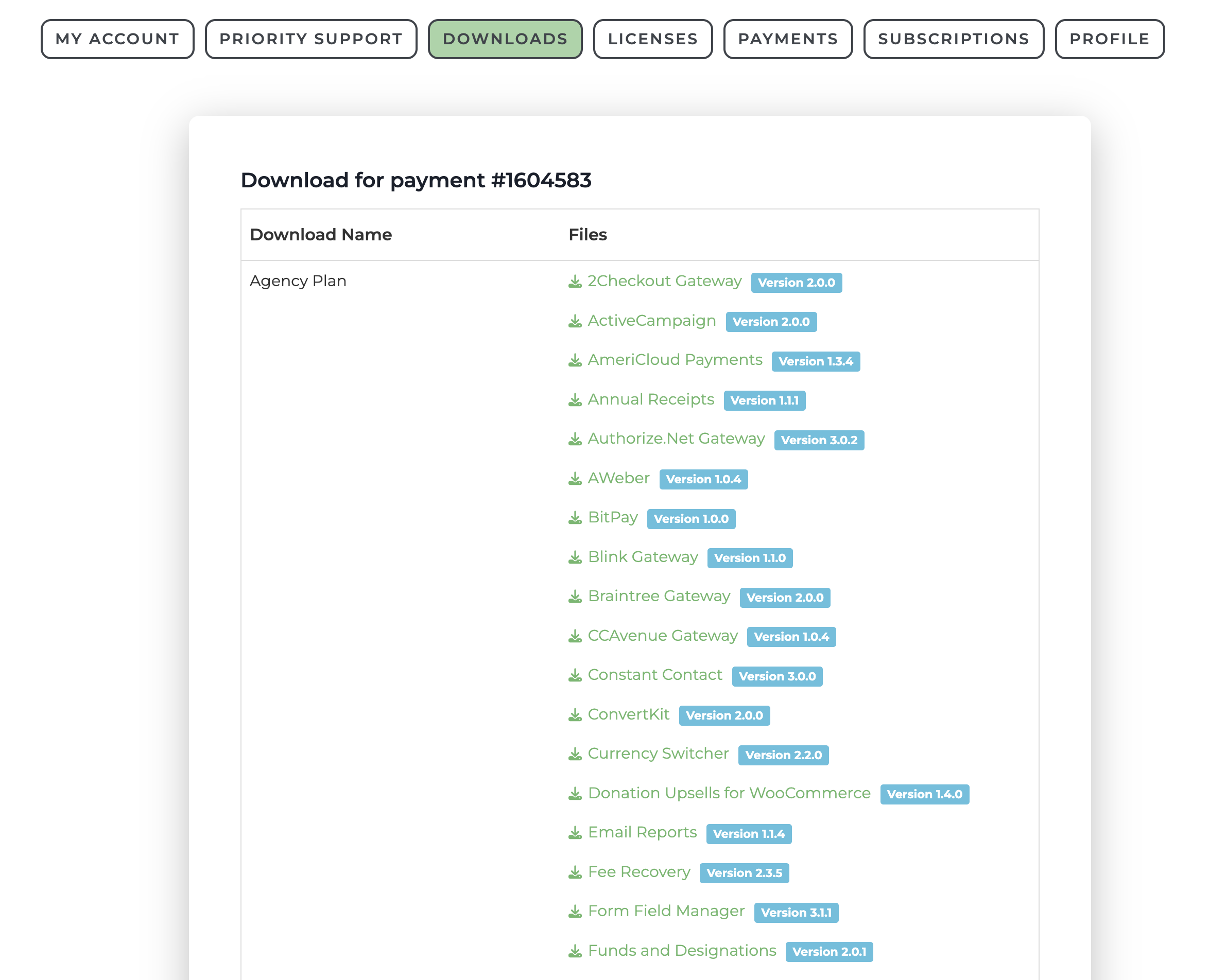Click the download icon for AmeriCloud Payments
This screenshot has height=980, width=1209.
click(x=574, y=360)
